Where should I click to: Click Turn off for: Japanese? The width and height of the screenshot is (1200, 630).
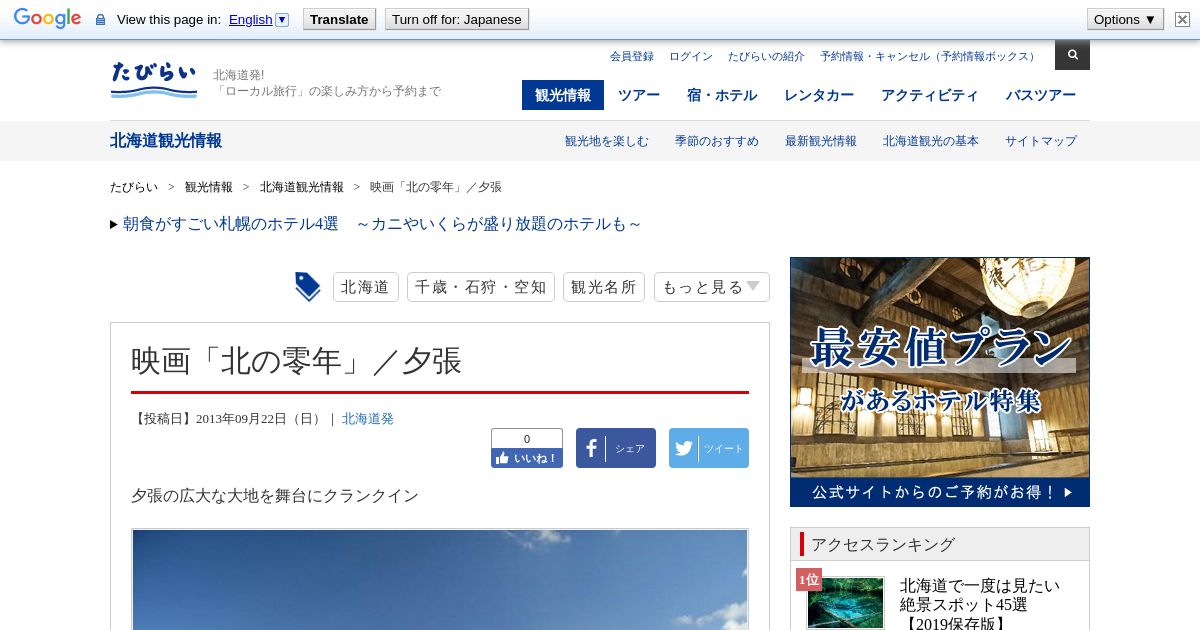457,19
